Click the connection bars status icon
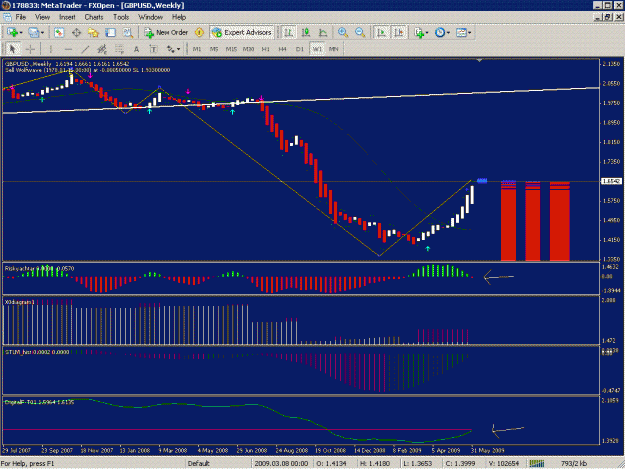The height and width of the screenshot is (469, 625). [x=537, y=463]
